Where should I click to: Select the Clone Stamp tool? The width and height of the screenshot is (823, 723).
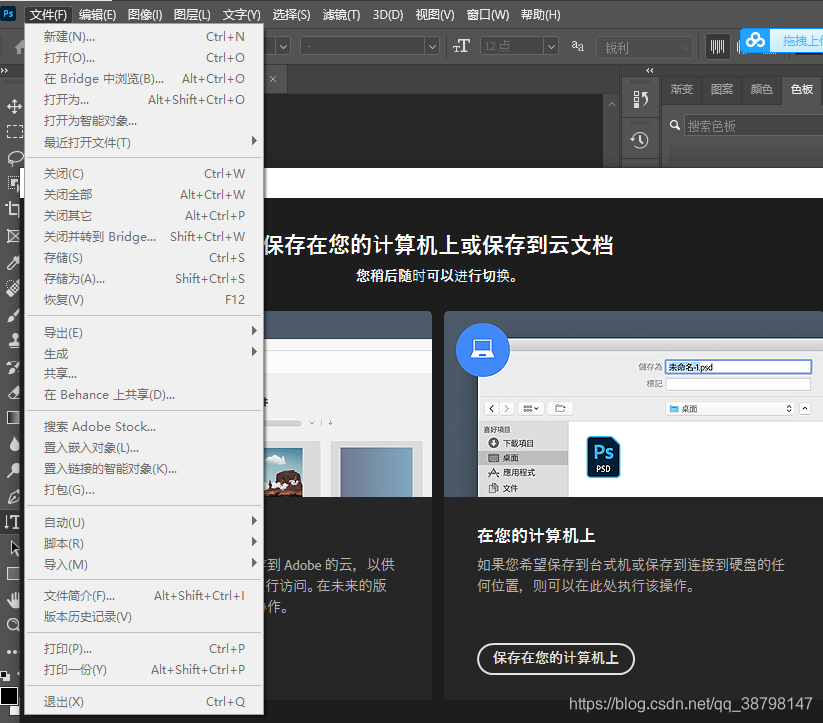pos(13,340)
